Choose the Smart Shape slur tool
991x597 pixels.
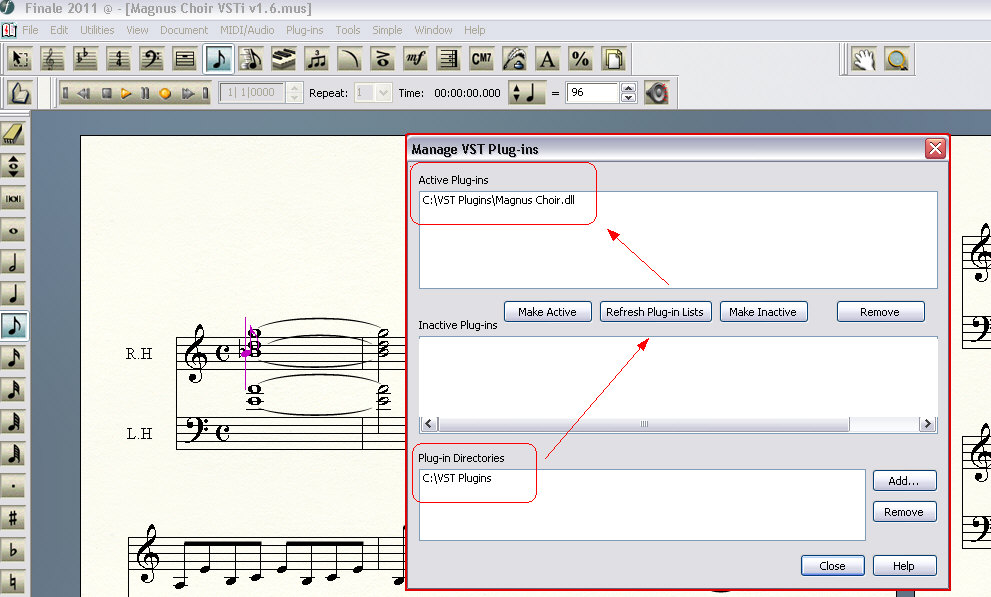[350, 59]
